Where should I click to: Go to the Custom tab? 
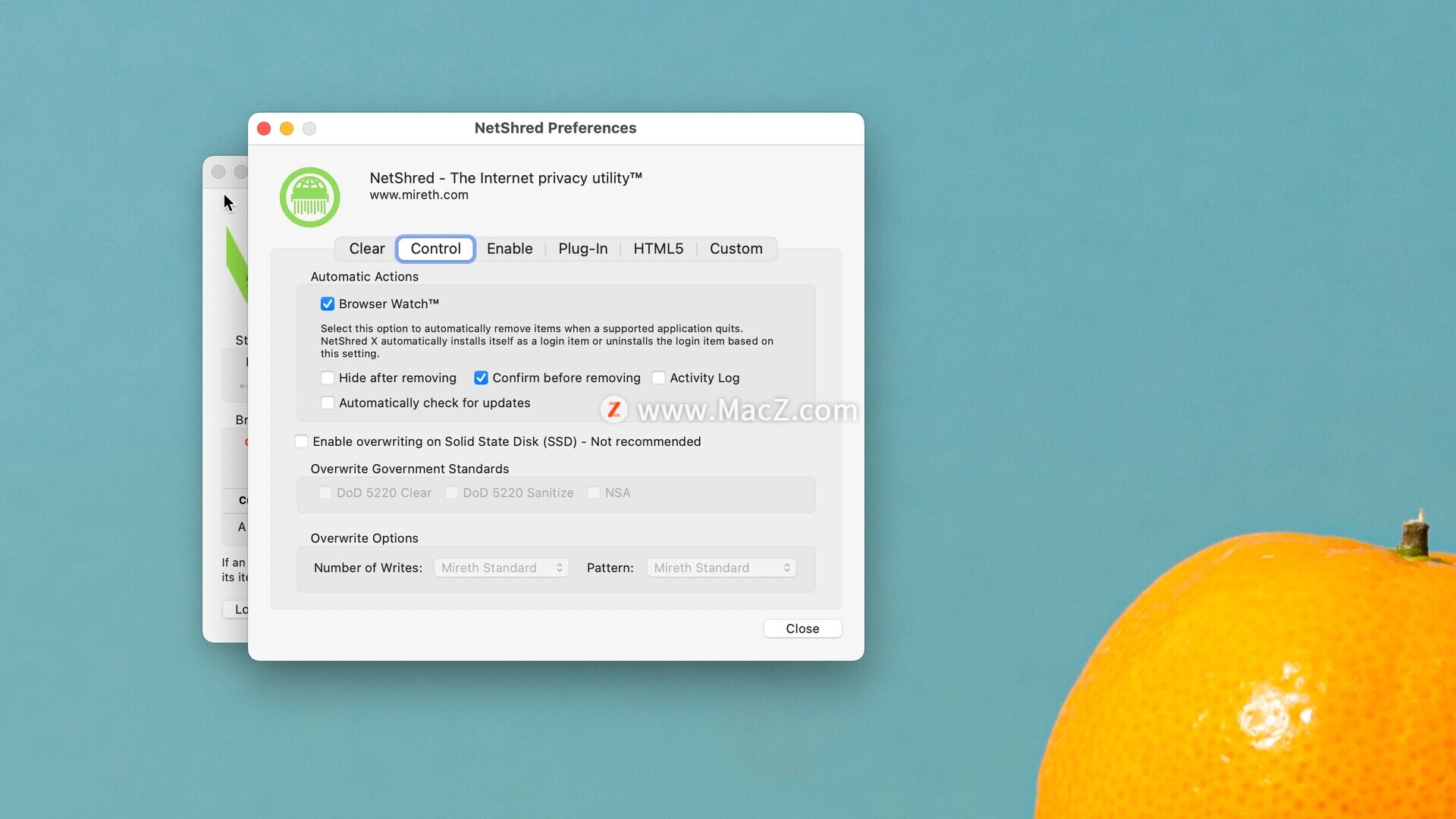point(736,249)
